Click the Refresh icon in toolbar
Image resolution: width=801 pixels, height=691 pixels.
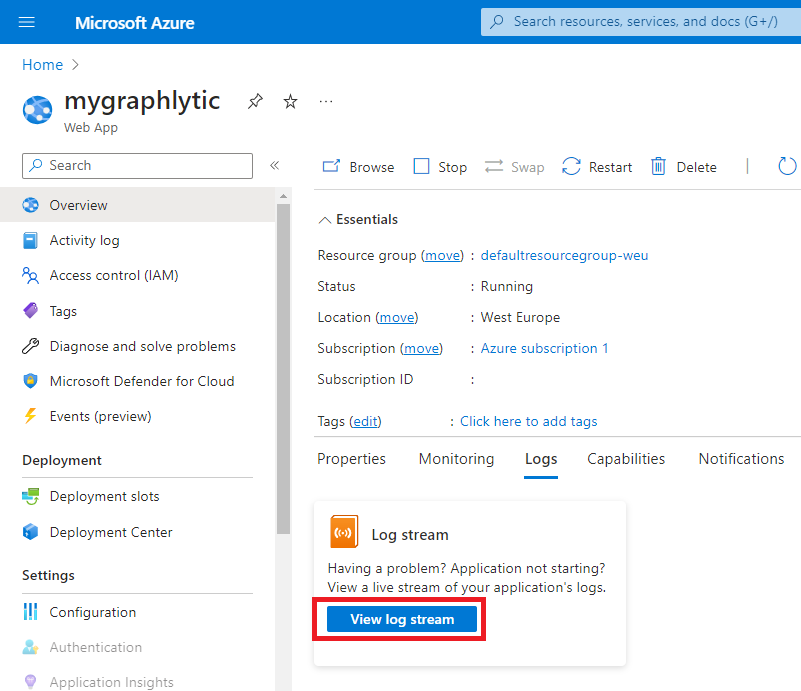click(x=787, y=167)
